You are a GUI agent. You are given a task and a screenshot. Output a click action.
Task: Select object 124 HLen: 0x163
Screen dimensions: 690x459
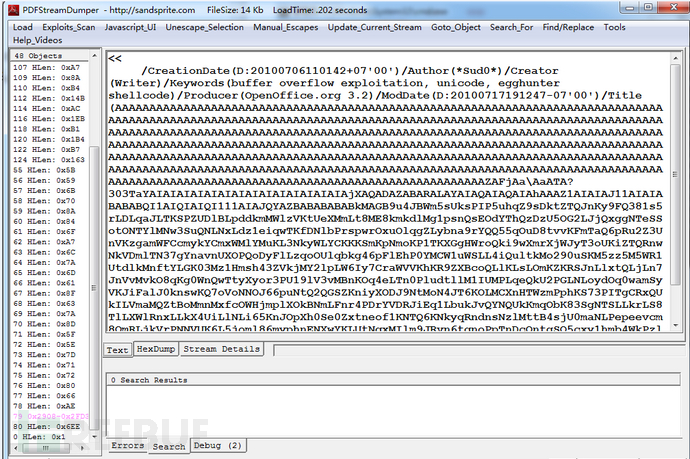point(49,160)
